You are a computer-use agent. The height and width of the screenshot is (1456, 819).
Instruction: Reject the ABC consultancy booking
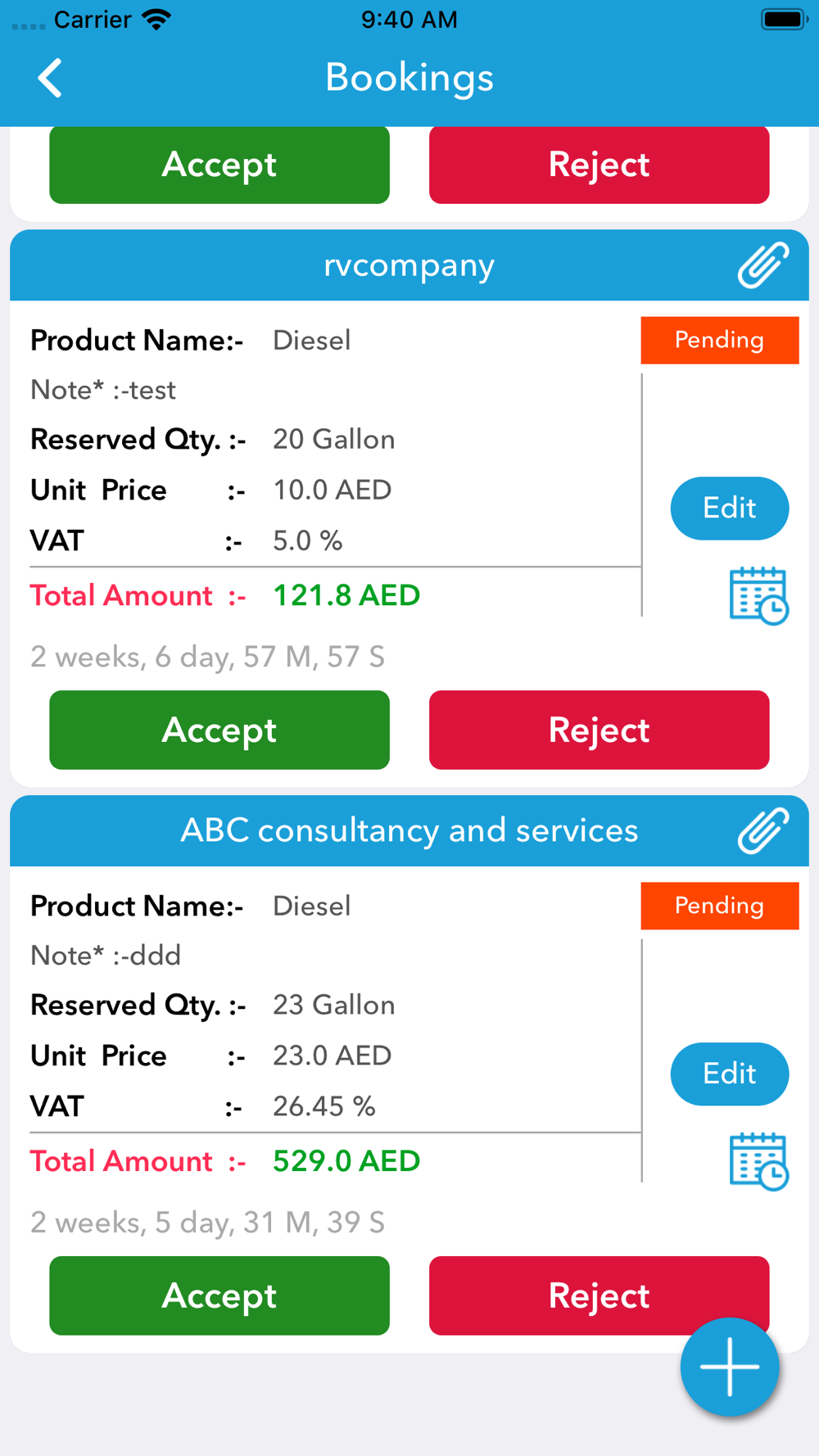pyautogui.click(x=600, y=1295)
